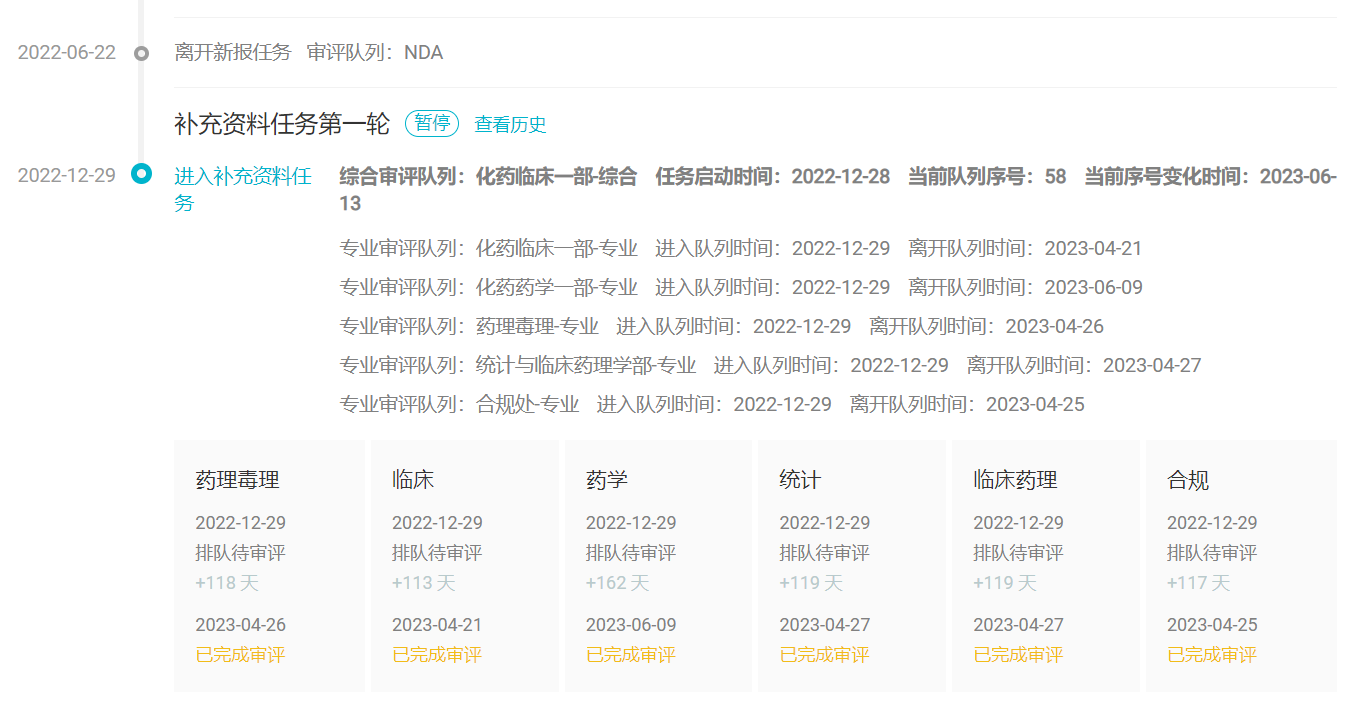Viewport: 1364px width, 715px height.
Task: Select the 合规 review card title
Action: point(1188,480)
